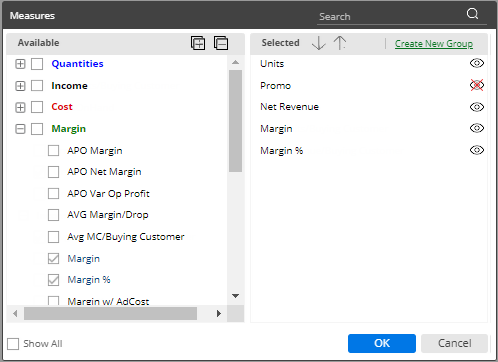Collapse the Margin group
498x362 pixels.
pyautogui.click(x=20, y=129)
